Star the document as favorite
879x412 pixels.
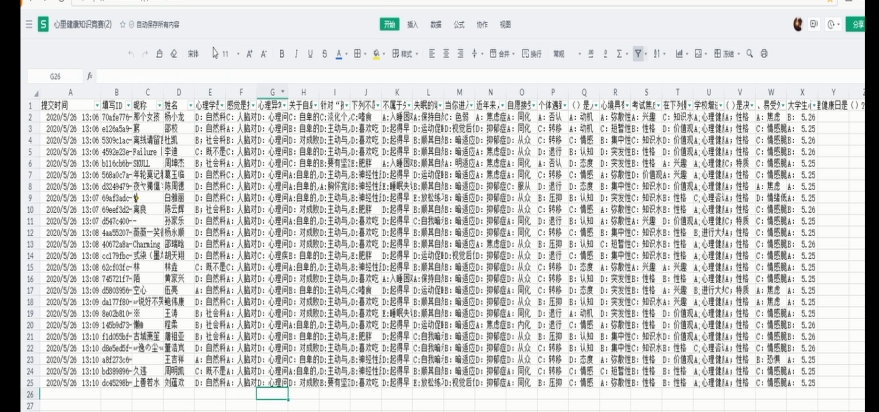(x=123, y=25)
